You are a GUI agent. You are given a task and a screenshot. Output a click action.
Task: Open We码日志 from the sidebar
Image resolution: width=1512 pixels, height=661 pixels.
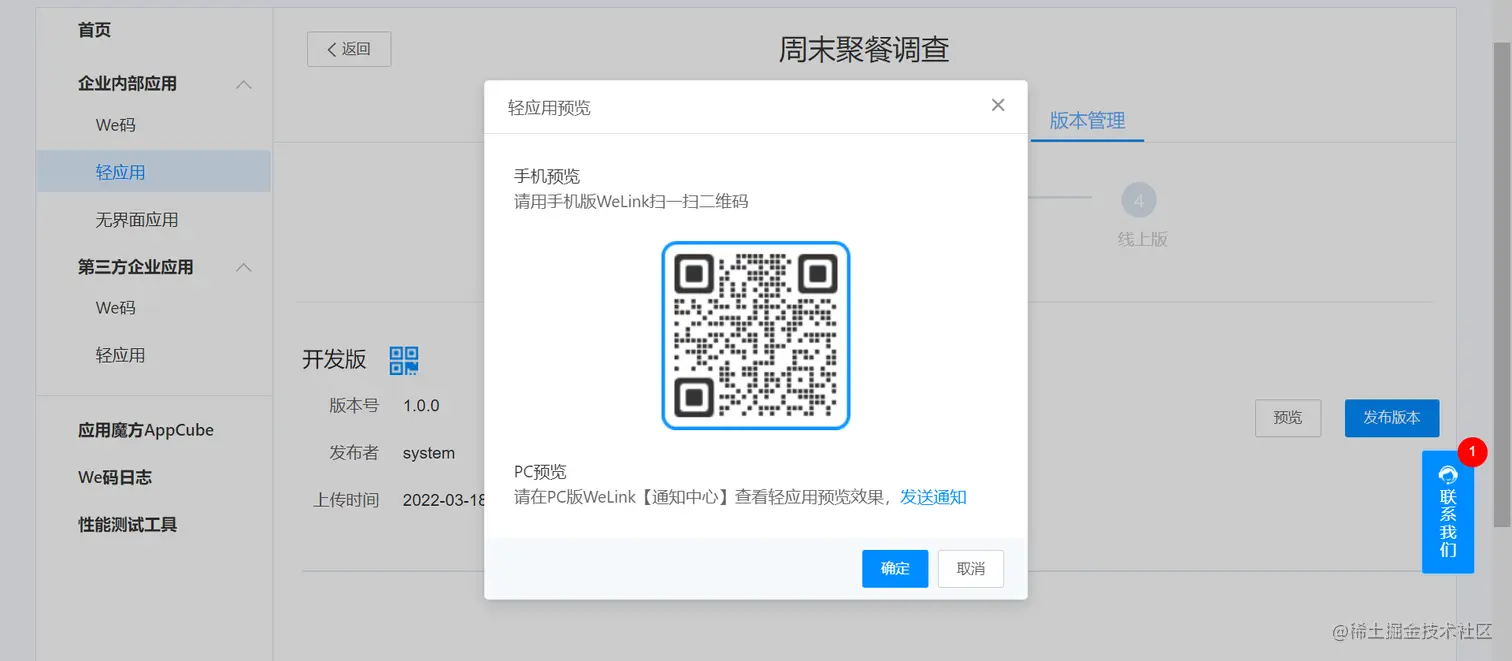pyautogui.click(x=113, y=477)
